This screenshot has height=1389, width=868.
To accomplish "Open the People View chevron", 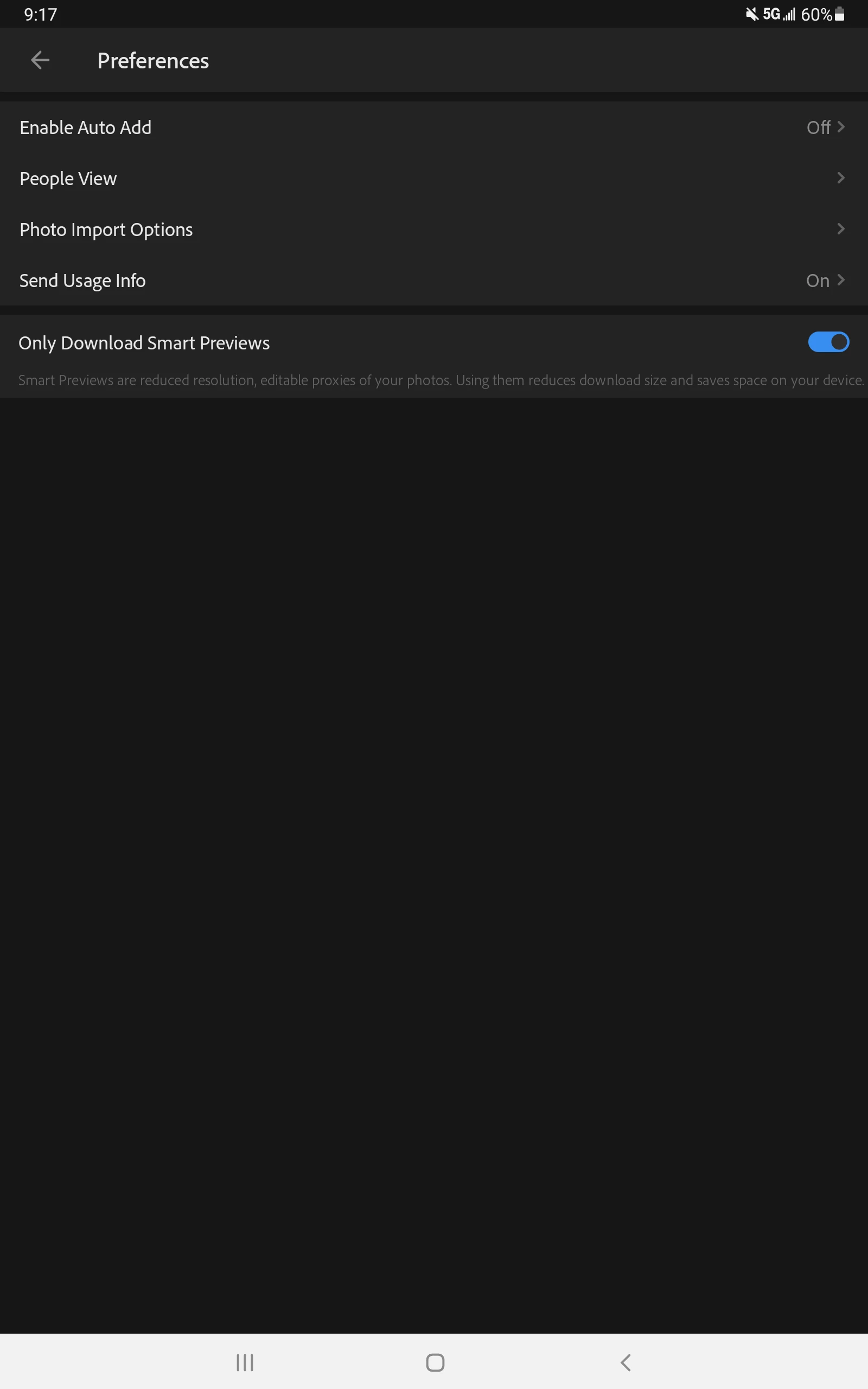I will [x=841, y=178].
